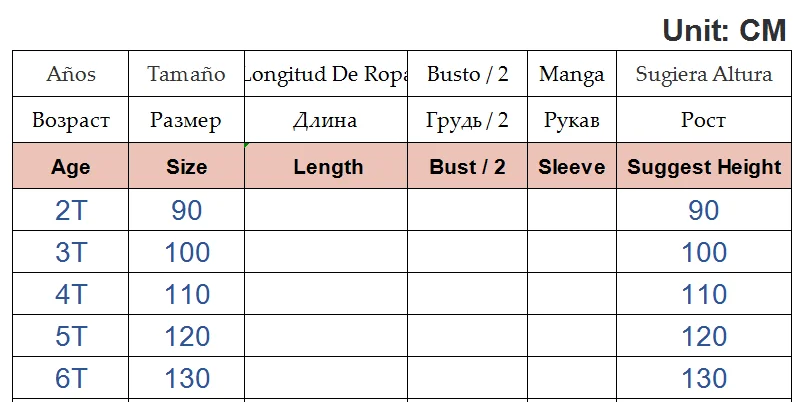Click the Manga header cell

click(571, 74)
